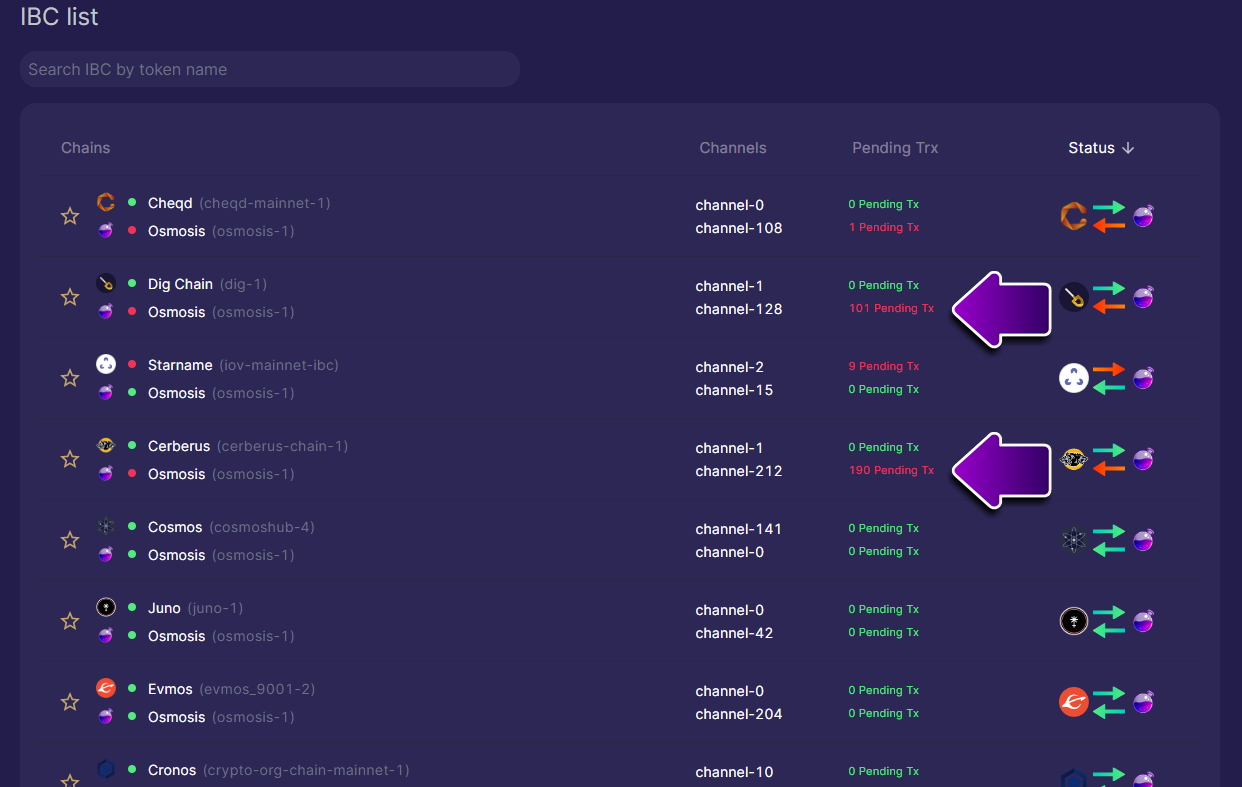Click the IBC list page heading
This screenshot has width=1242, height=787.
(60, 17)
